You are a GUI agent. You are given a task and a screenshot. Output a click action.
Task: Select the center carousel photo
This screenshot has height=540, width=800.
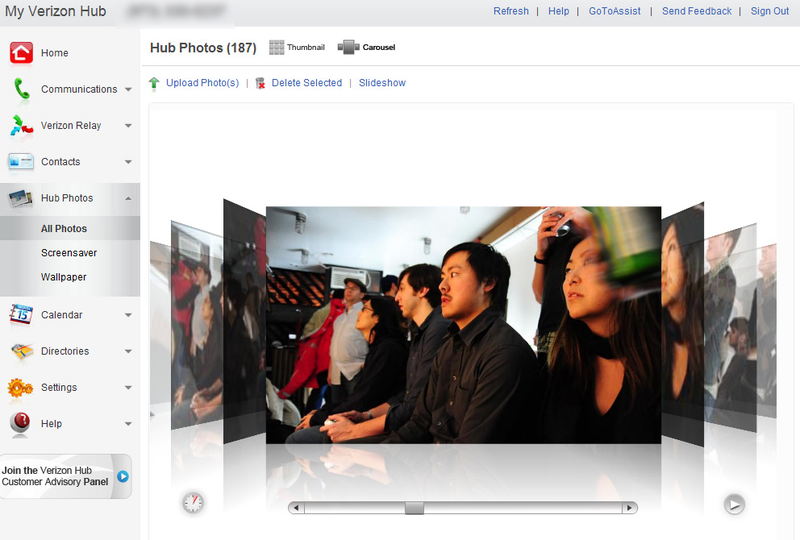(x=463, y=325)
